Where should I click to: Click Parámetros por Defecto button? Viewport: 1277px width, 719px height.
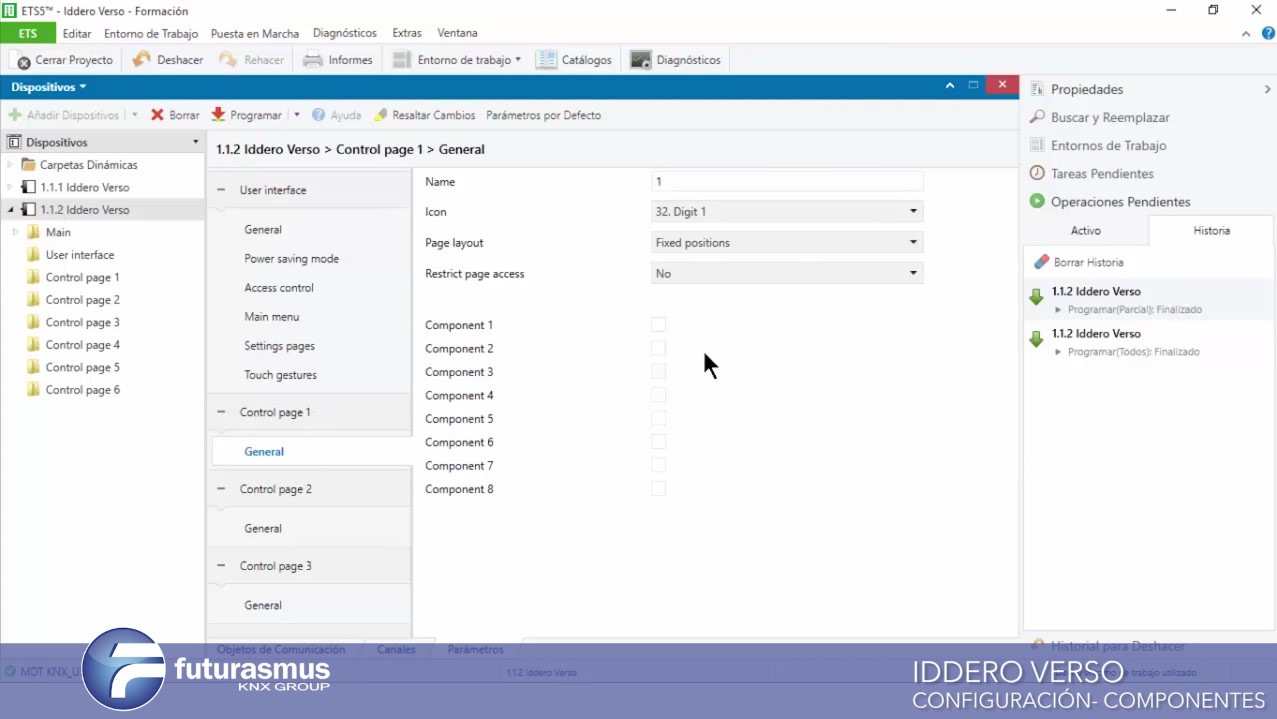tap(543, 115)
